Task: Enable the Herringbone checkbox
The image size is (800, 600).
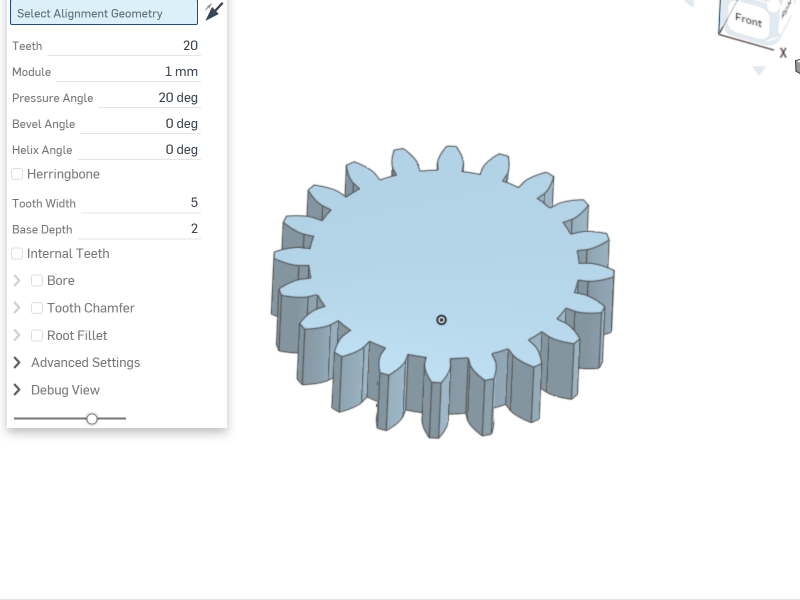Action: [x=17, y=174]
